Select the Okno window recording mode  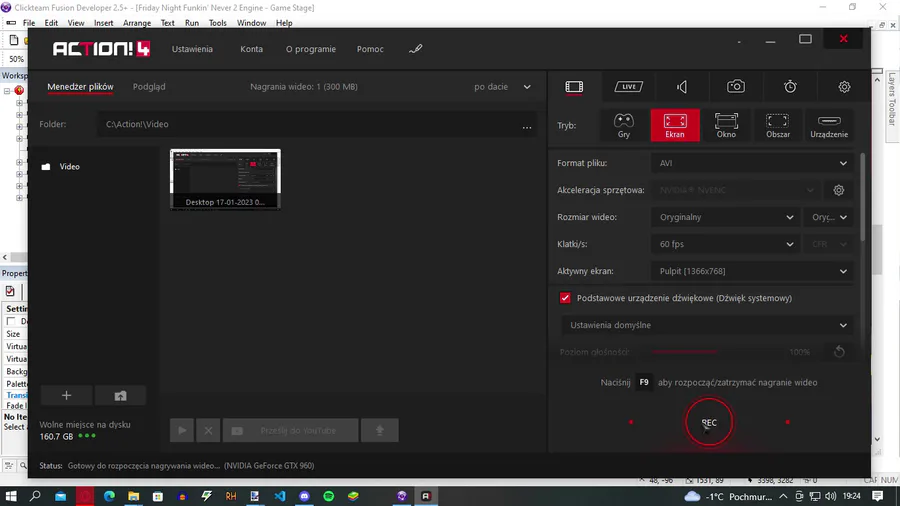click(726, 125)
